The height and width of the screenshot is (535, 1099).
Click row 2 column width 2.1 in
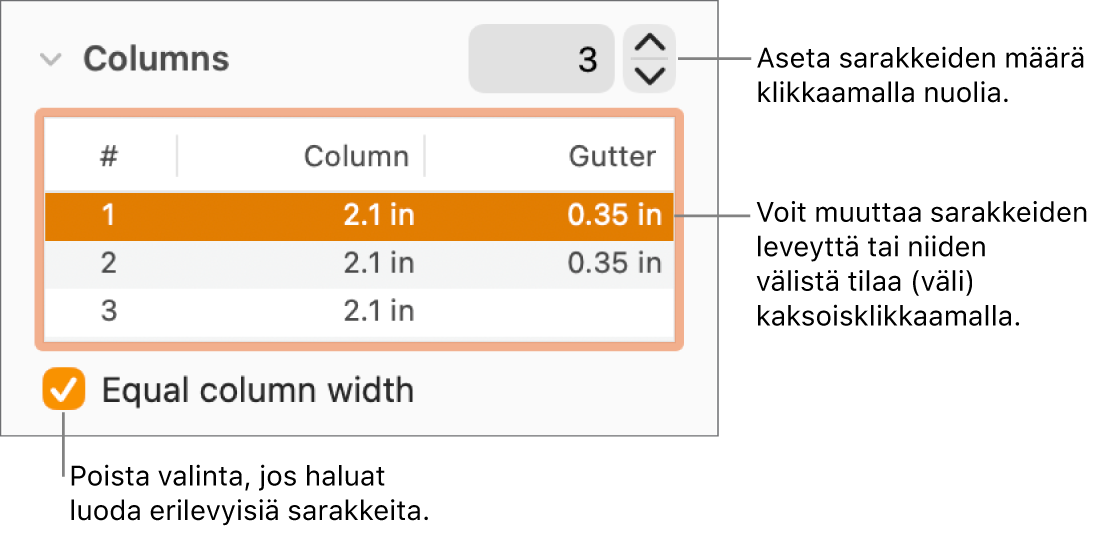378,263
